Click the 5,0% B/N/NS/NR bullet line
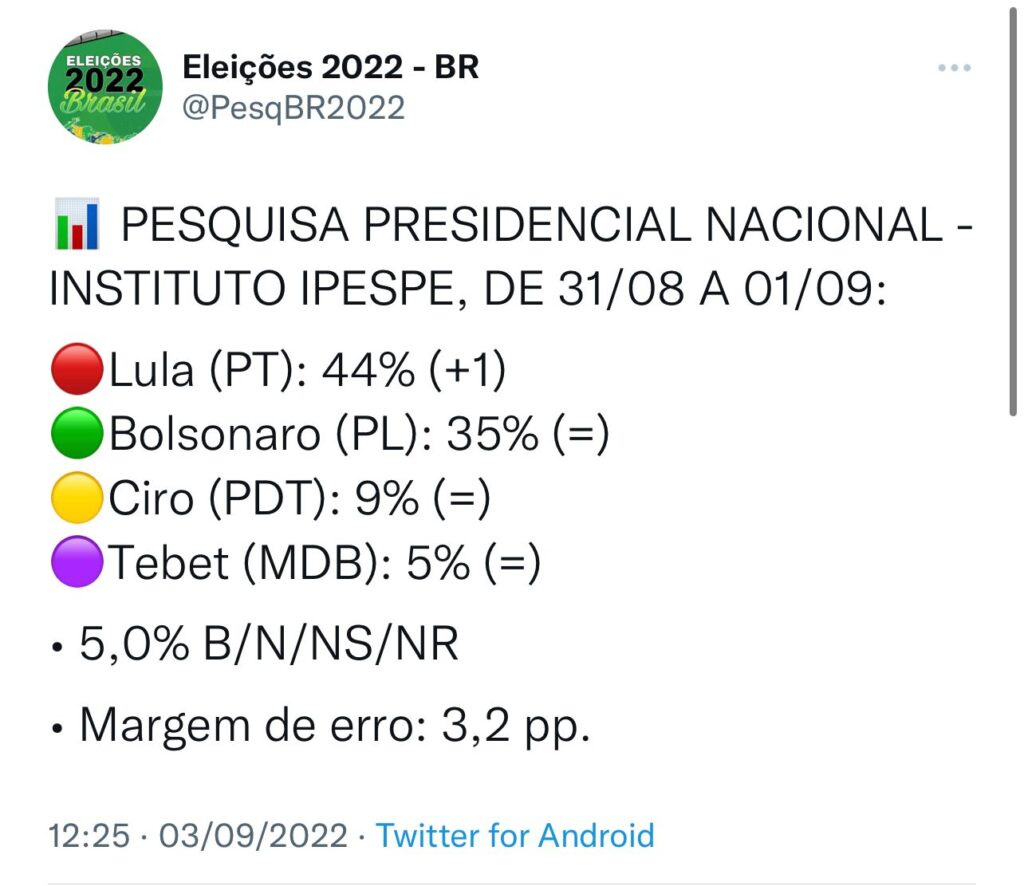Image resolution: width=1024 pixels, height=886 pixels. [268, 645]
